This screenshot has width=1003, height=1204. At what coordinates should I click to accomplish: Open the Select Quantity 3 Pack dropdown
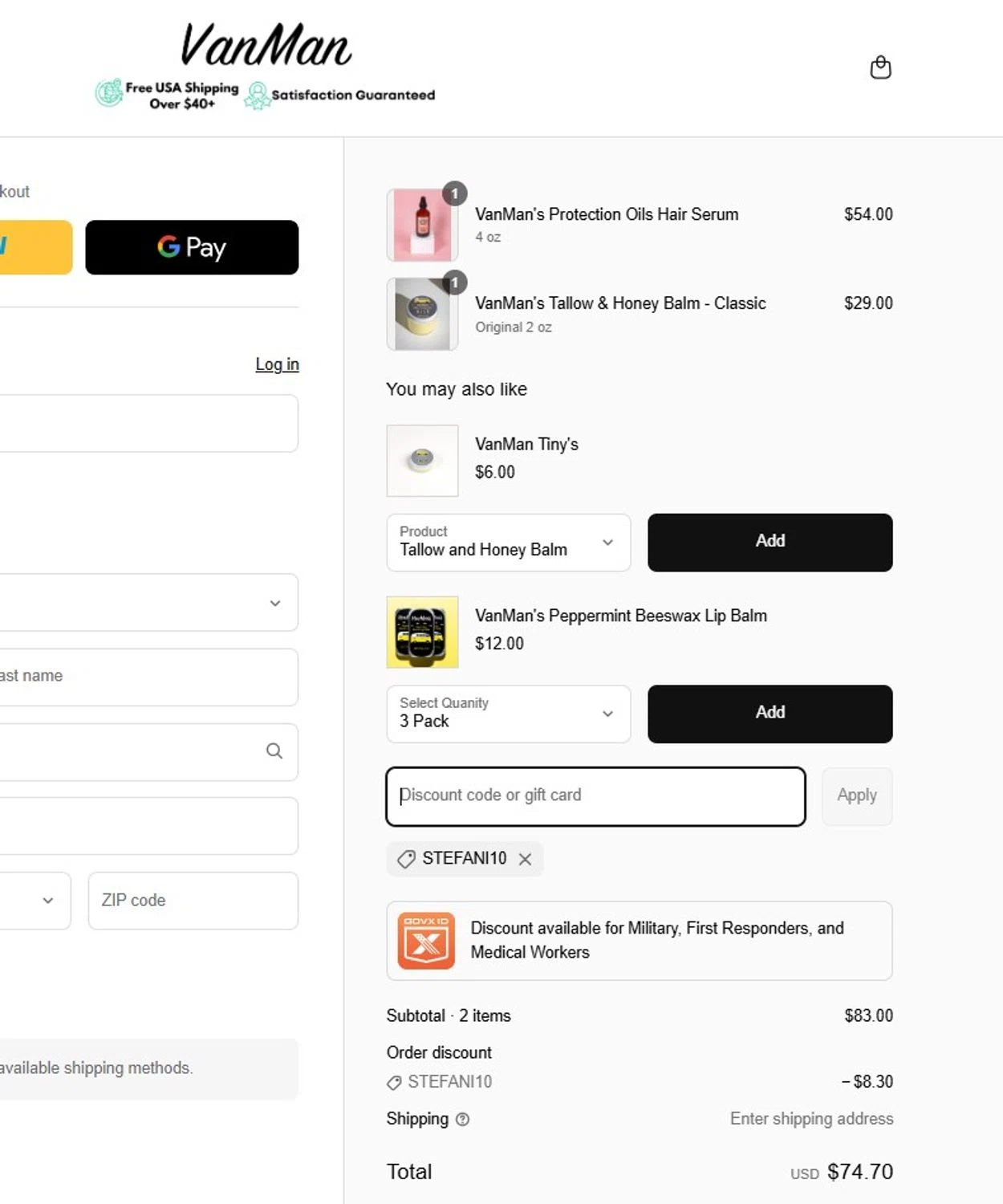point(508,714)
